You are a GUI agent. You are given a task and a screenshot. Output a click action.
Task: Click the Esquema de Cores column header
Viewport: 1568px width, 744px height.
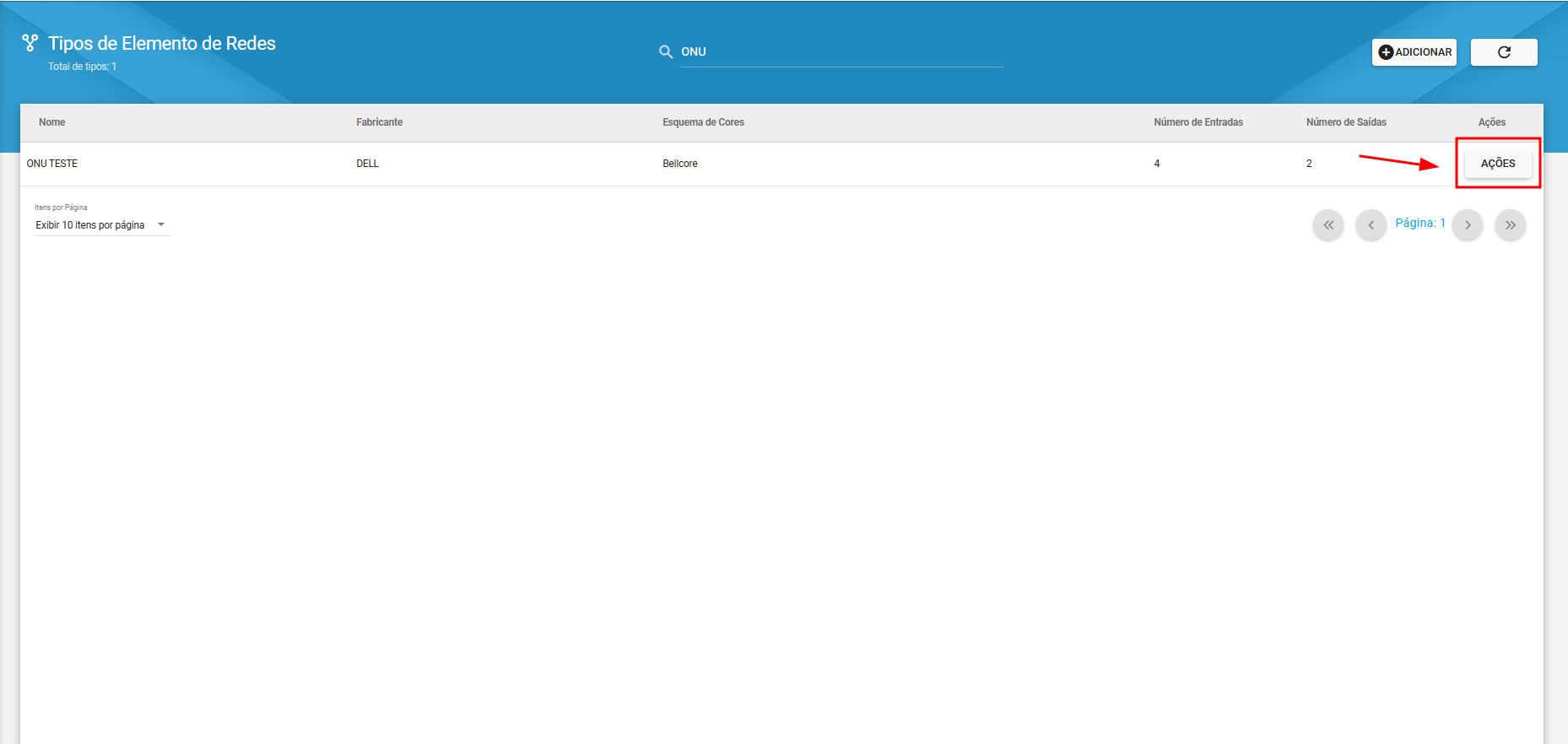pyautogui.click(x=703, y=122)
